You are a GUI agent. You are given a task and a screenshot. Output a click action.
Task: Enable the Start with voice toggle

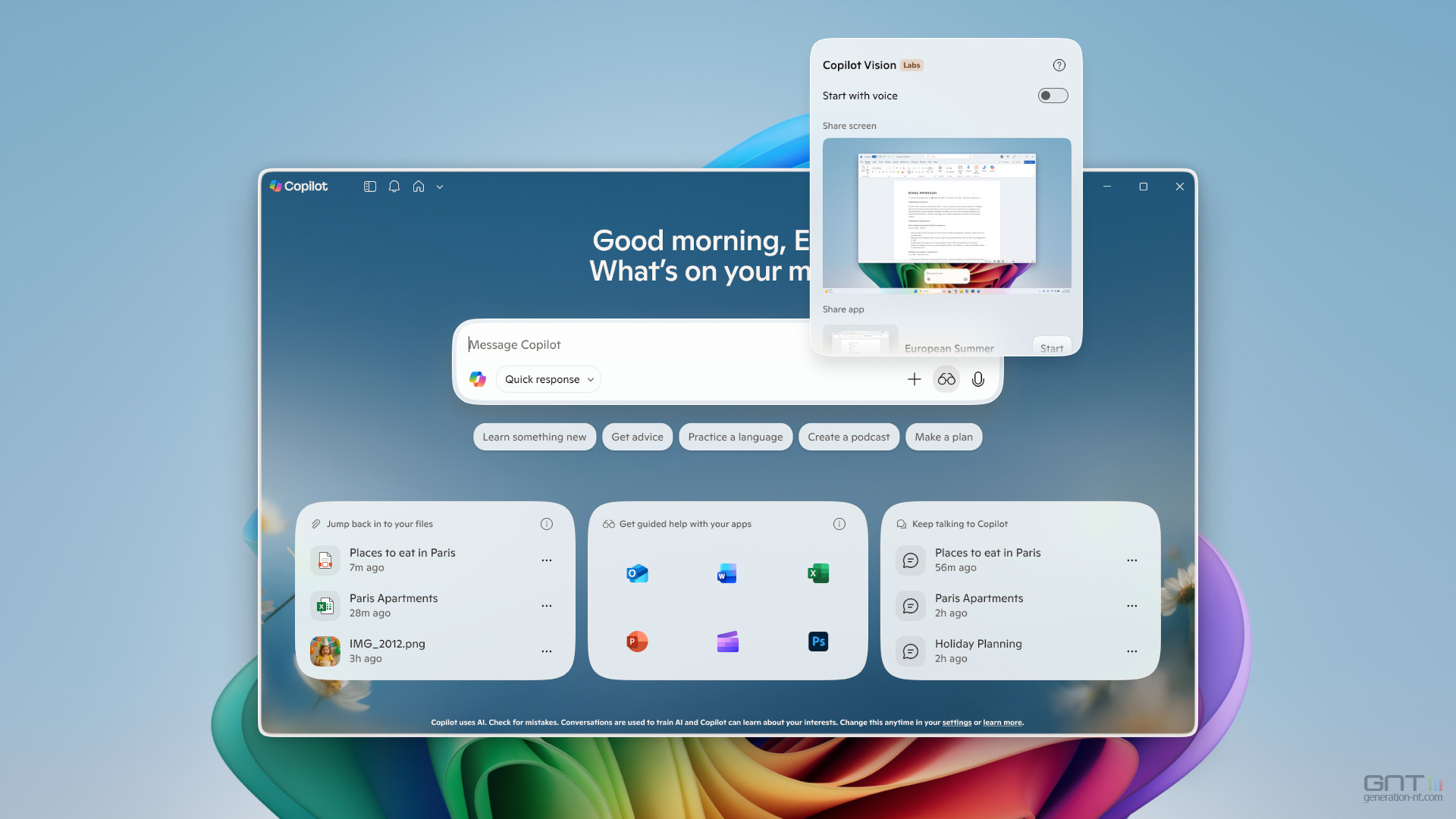coord(1053,95)
